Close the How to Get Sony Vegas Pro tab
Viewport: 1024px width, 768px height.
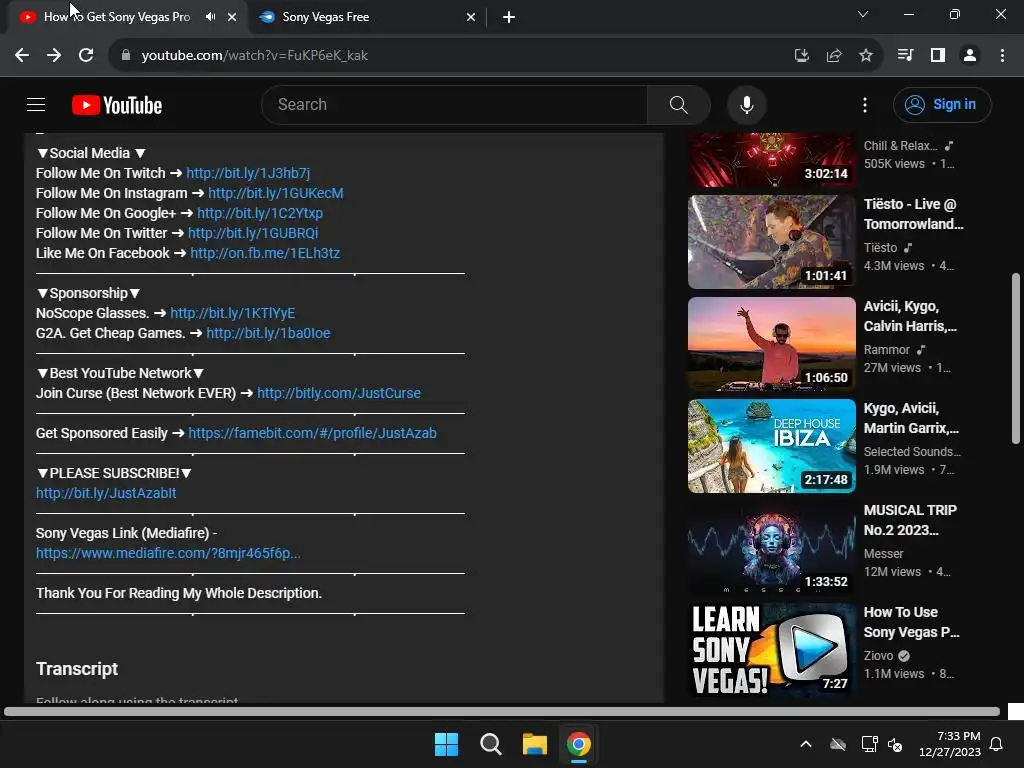(232, 17)
